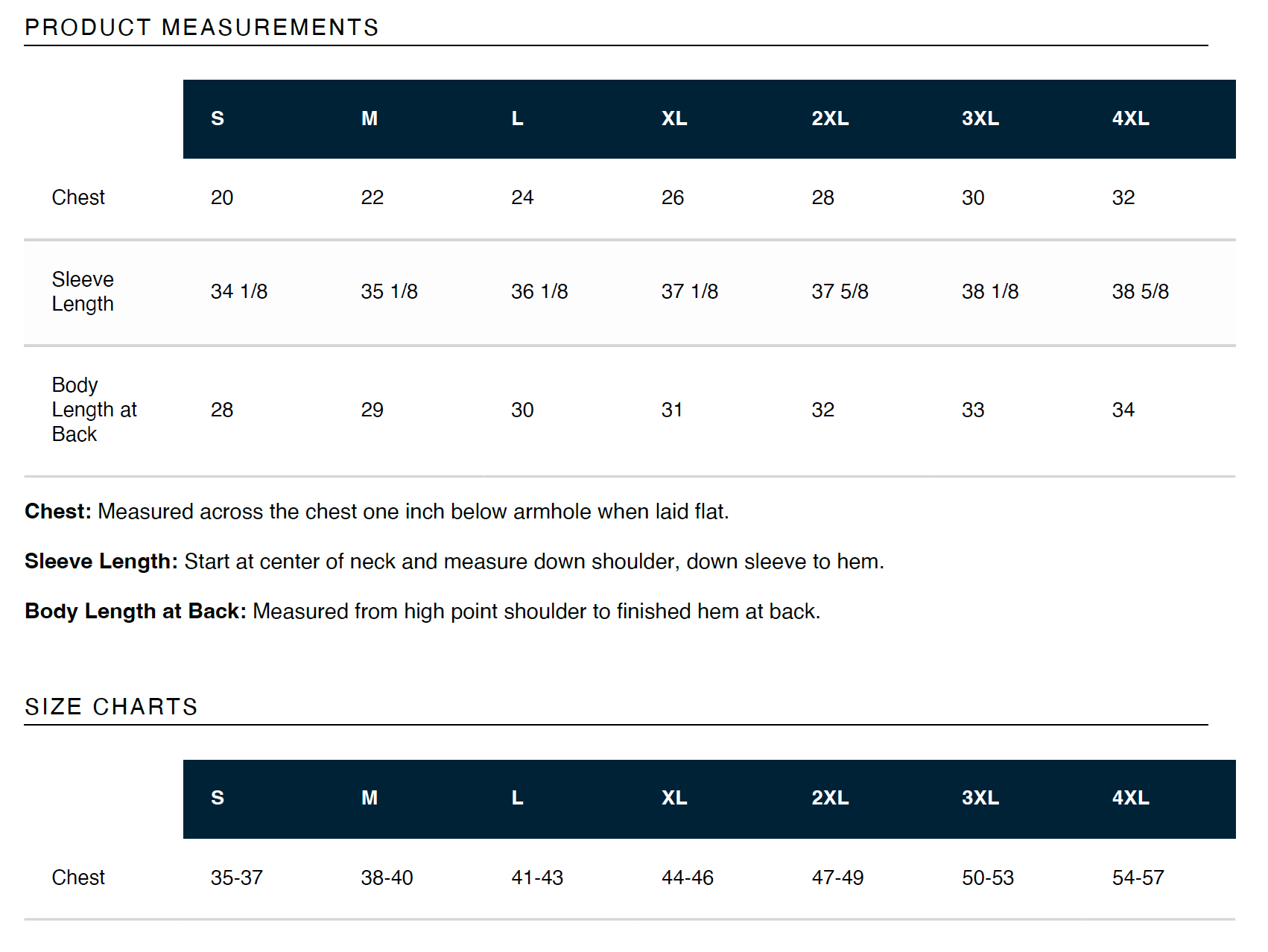Click the 54-57 chest range cell
Image resolution: width=1268 pixels, height=952 pixels.
[x=1138, y=878]
